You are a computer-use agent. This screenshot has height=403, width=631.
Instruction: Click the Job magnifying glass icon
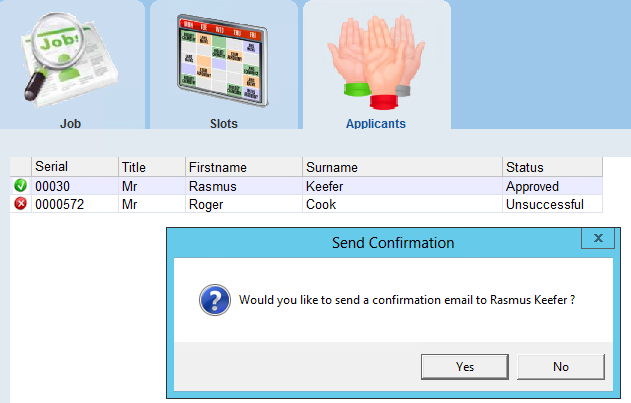click(x=65, y=60)
